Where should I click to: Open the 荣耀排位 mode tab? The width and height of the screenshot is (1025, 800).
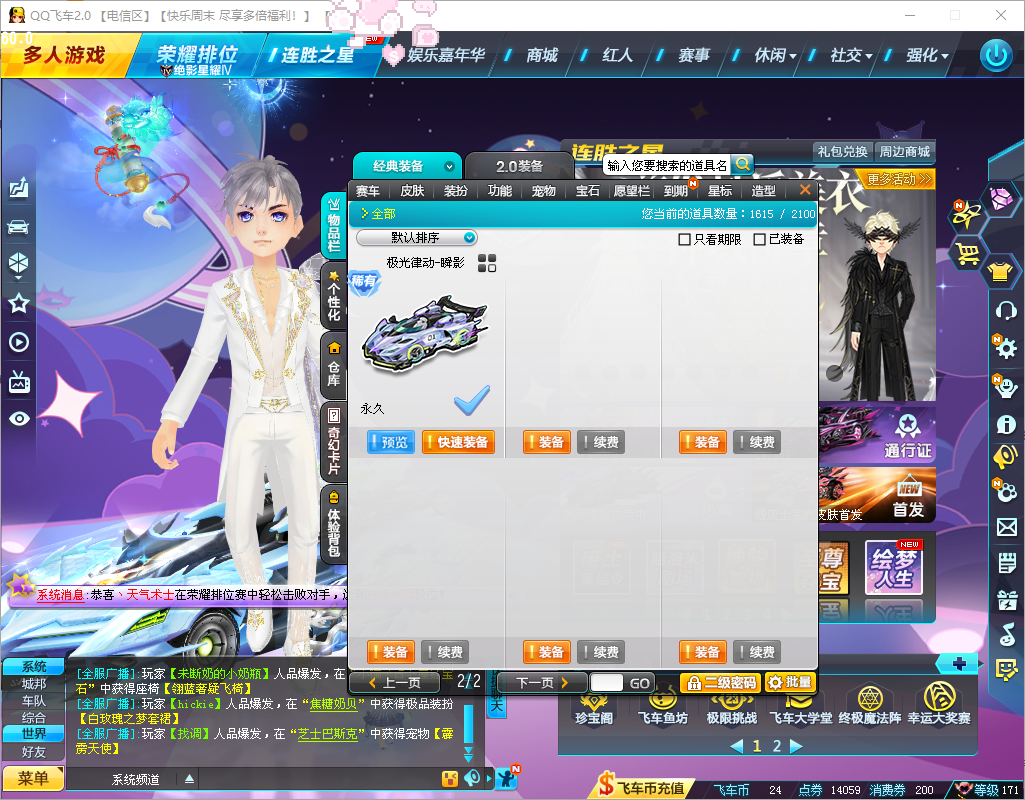(197, 58)
